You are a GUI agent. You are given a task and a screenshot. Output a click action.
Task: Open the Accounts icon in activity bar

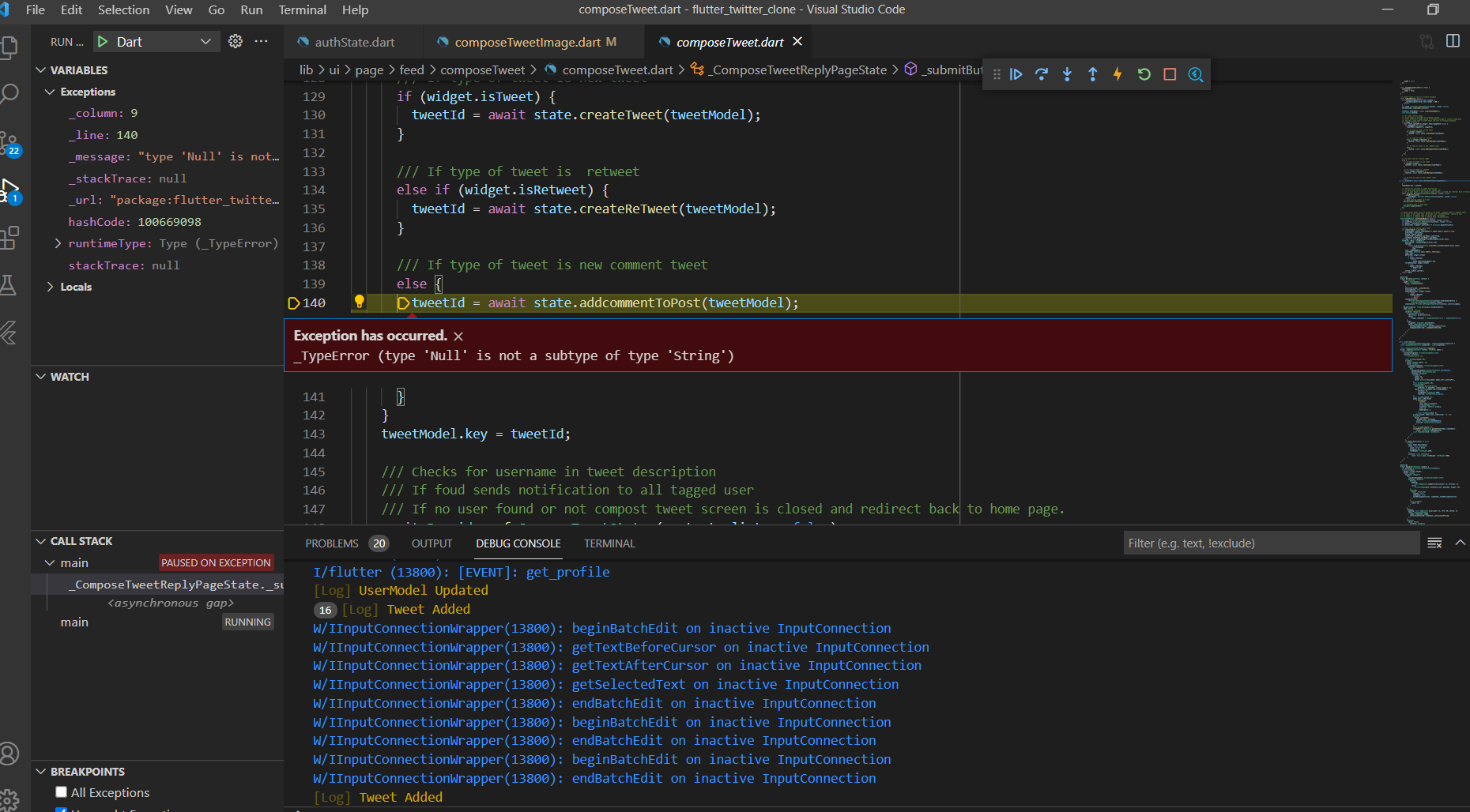click(9, 754)
